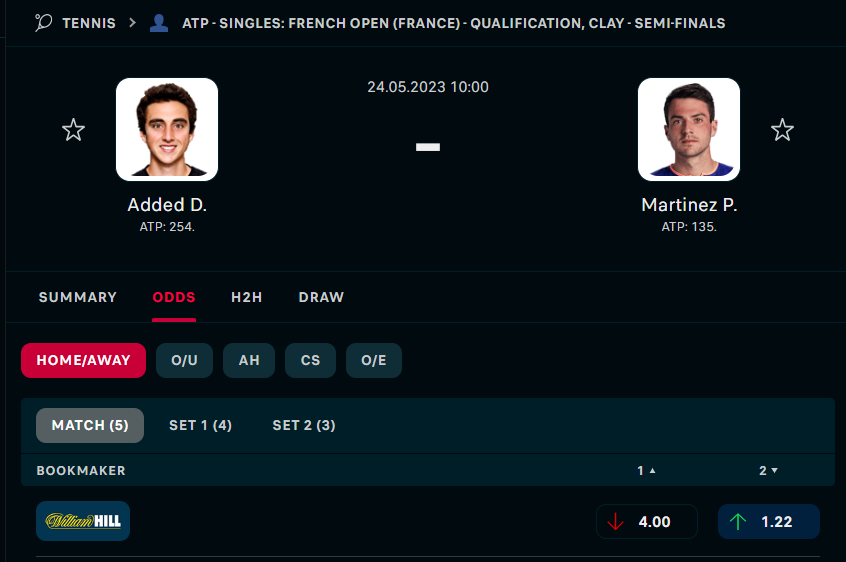The width and height of the screenshot is (846, 562).
Task: Select the O/U odds type
Action: click(185, 360)
